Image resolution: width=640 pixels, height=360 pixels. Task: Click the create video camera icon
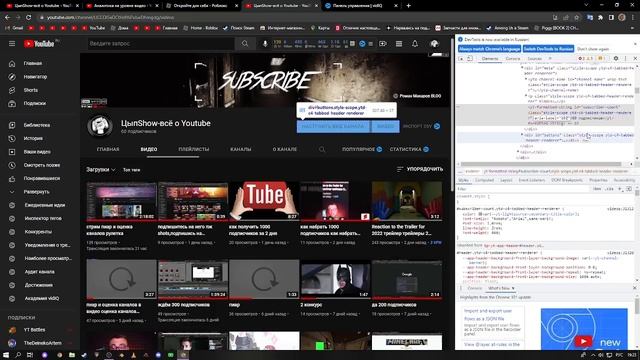[x=382, y=44]
